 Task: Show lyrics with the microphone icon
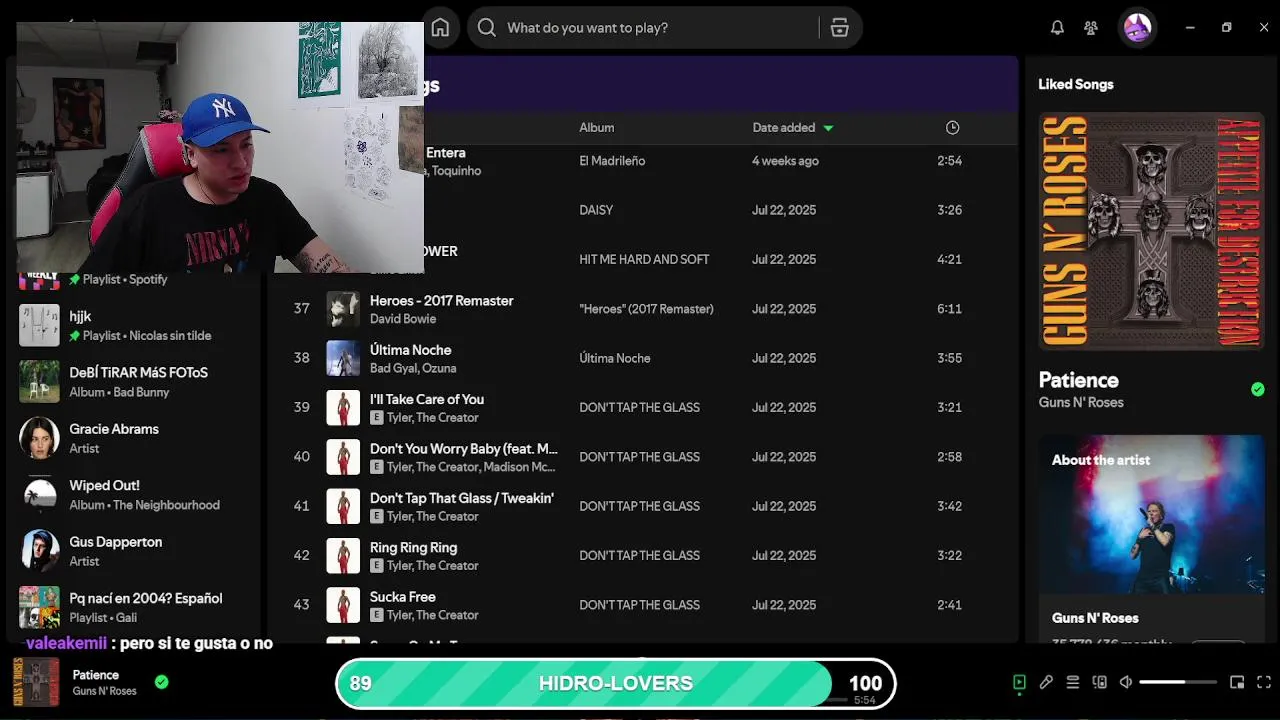1046,682
